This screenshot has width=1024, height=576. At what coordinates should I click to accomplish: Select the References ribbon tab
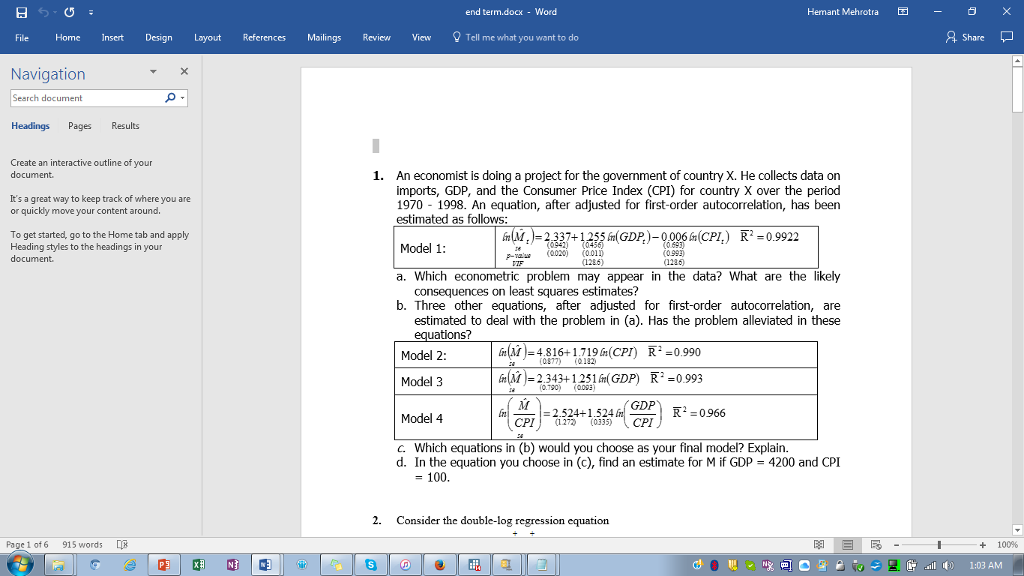pos(264,38)
